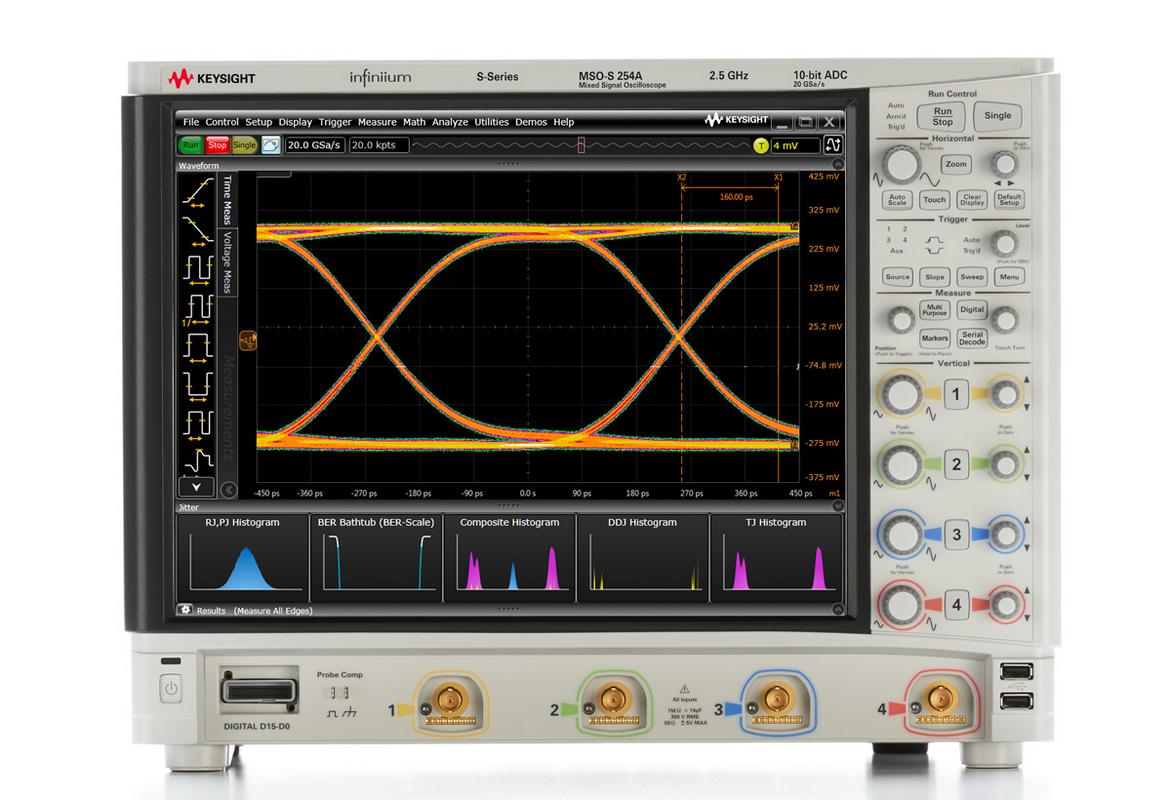Click the Keysight logo in the title bar
1171x800 pixels.
(736, 120)
